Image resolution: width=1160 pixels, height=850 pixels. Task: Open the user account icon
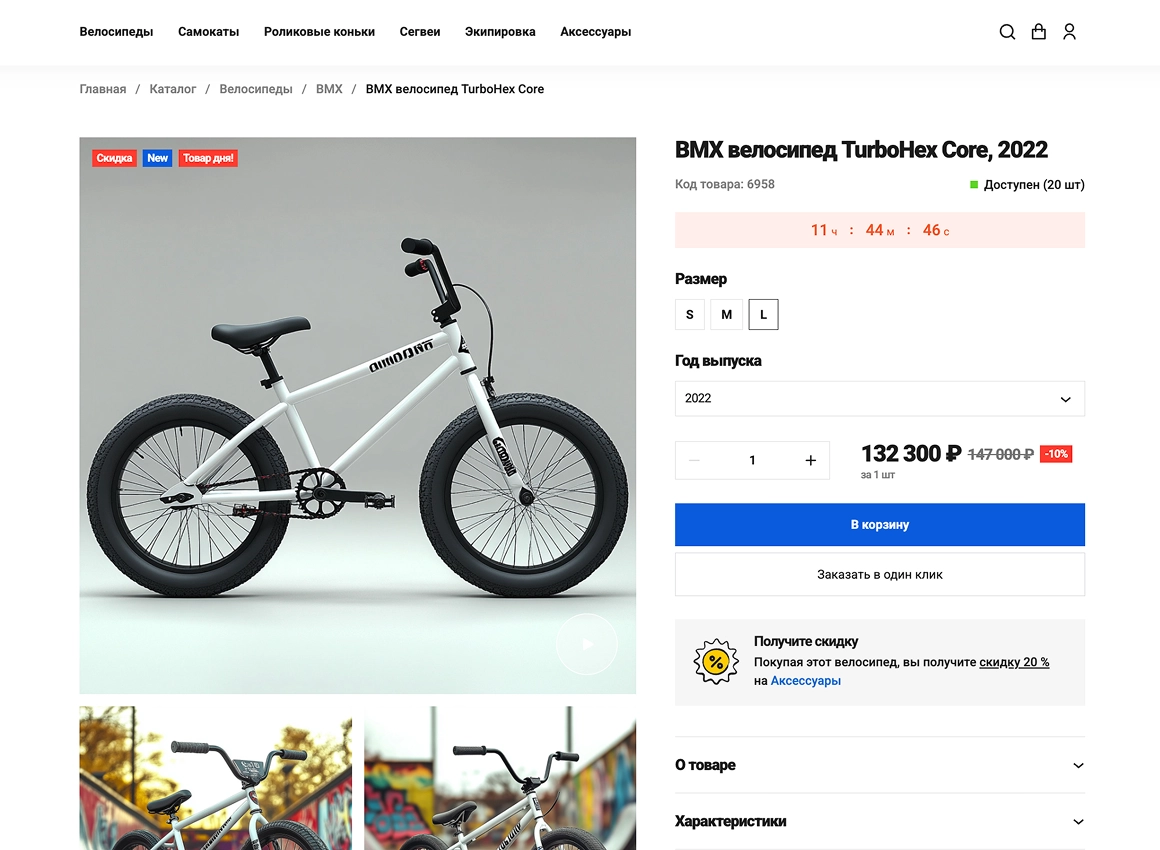click(x=1069, y=32)
